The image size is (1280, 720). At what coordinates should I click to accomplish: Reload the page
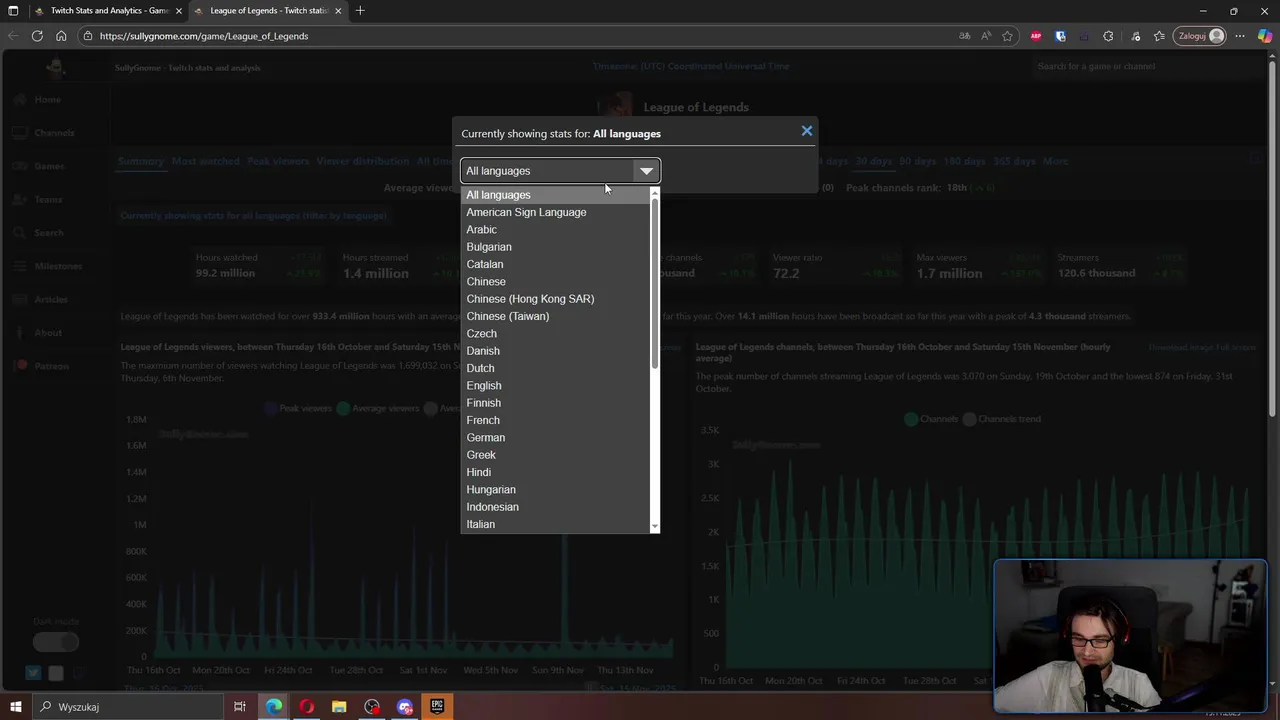pos(37,36)
